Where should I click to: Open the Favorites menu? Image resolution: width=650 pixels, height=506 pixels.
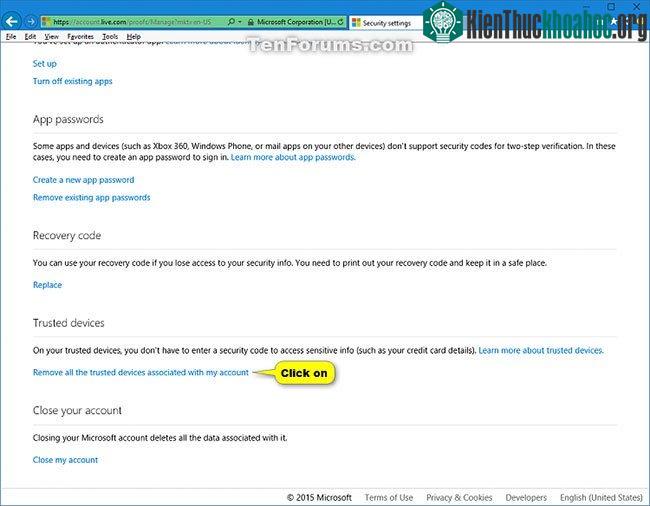click(x=80, y=36)
